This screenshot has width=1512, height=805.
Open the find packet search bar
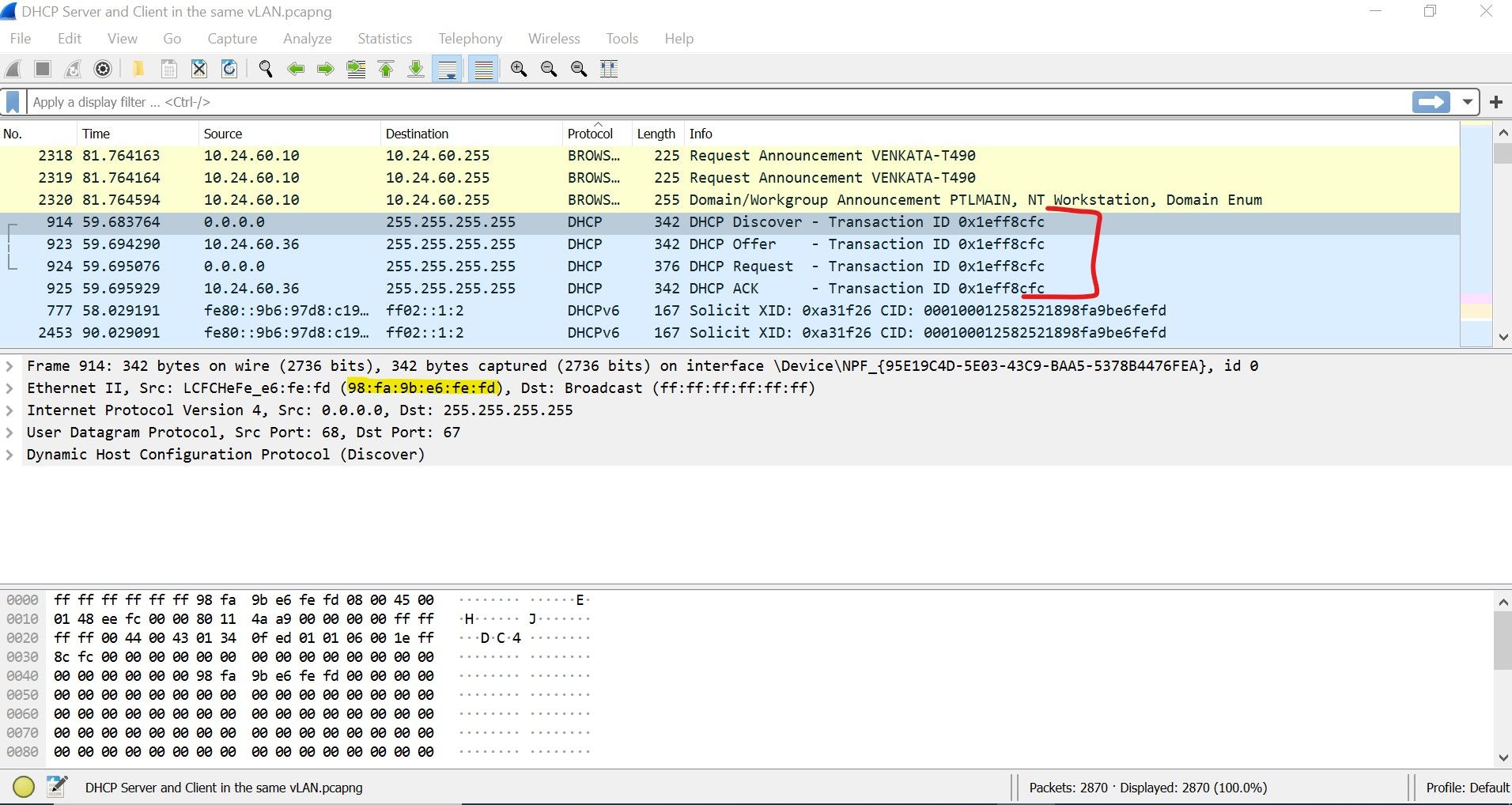click(265, 69)
